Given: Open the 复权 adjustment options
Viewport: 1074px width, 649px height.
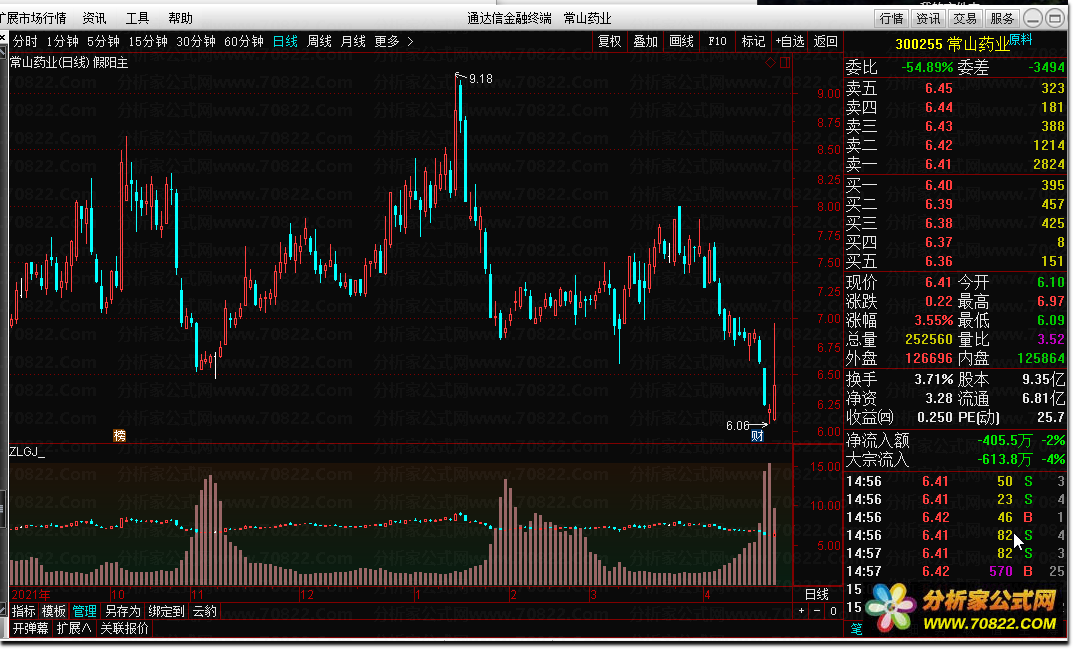Looking at the screenshot, I should tap(610, 42).
